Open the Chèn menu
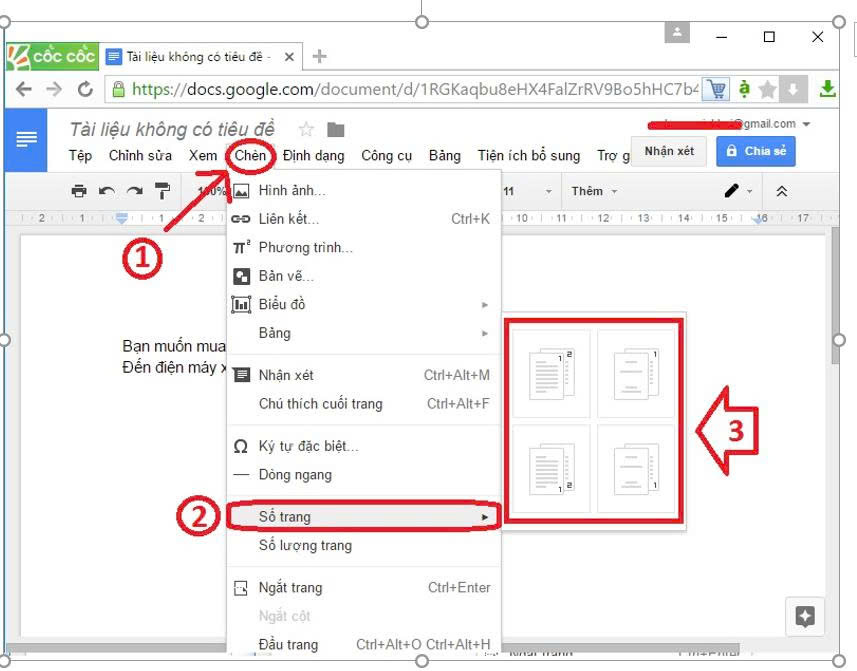Screen dimensions: 857x671 pyautogui.click(x=251, y=155)
